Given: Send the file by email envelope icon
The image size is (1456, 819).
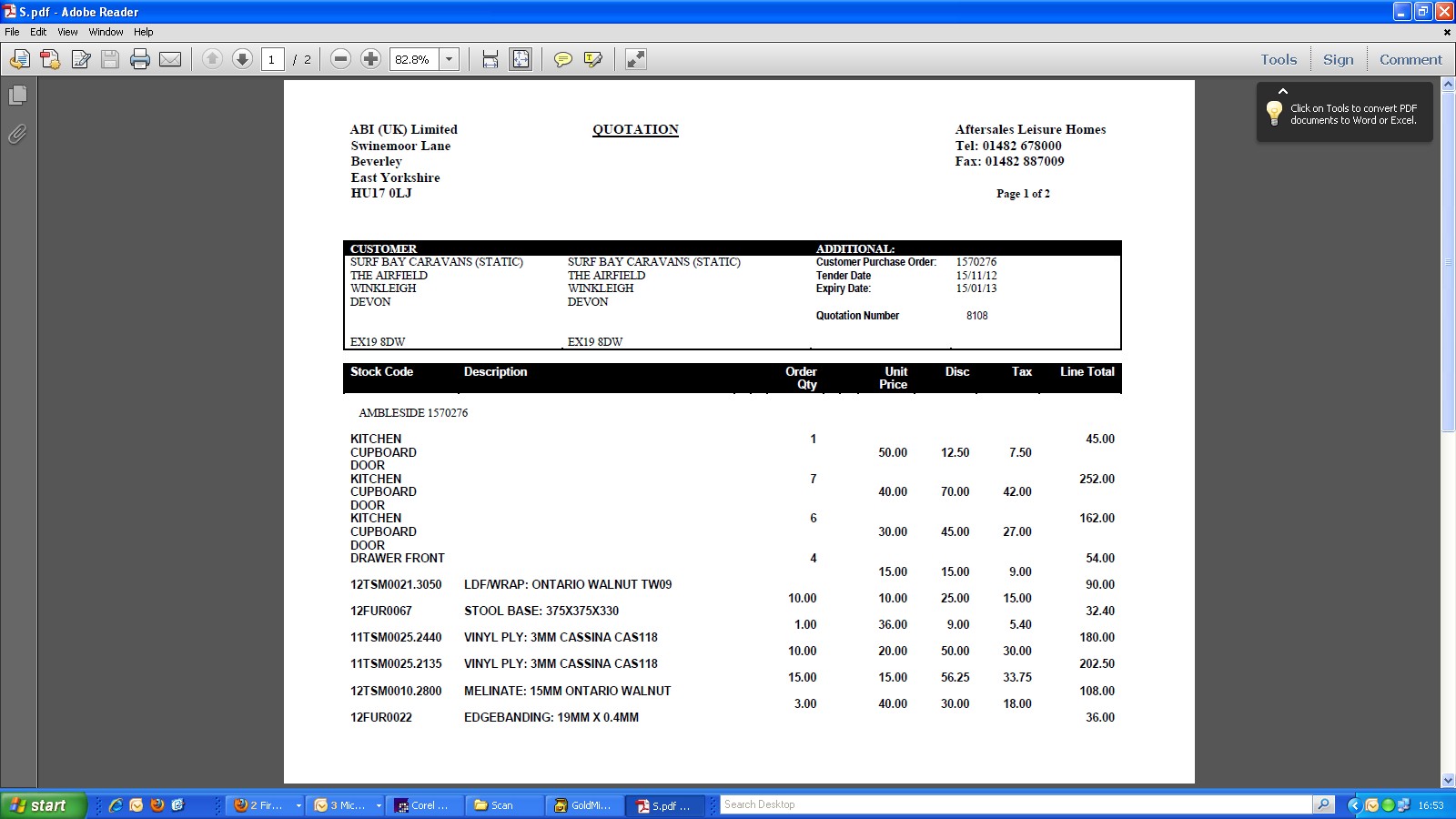Looking at the screenshot, I should pyautogui.click(x=170, y=59).
